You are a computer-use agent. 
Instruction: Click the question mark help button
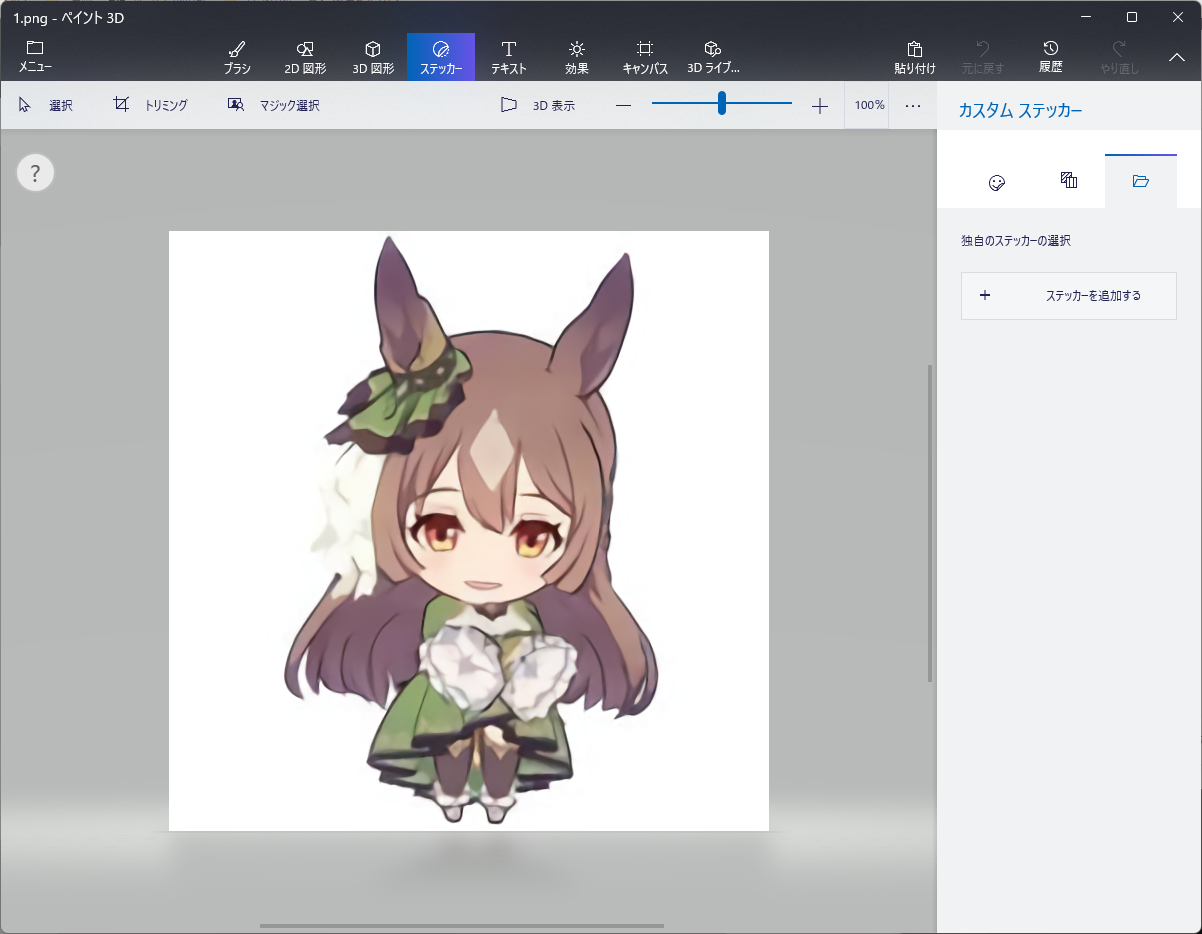pos(35,173)
